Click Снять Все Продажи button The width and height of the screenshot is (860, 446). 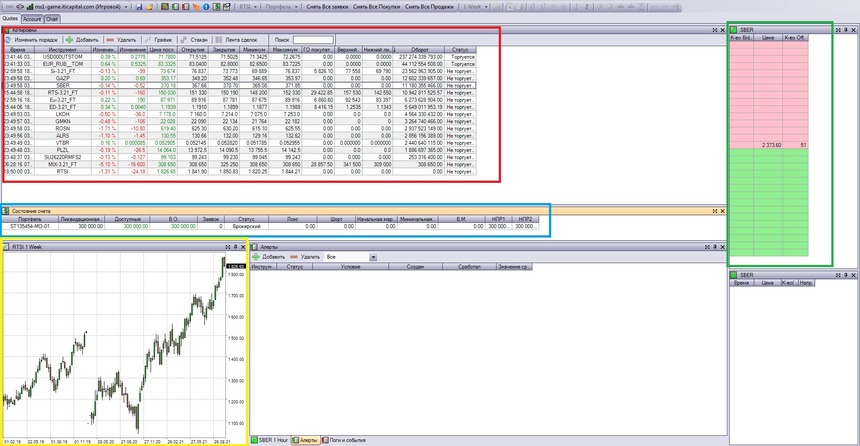[x=429, y=7]
